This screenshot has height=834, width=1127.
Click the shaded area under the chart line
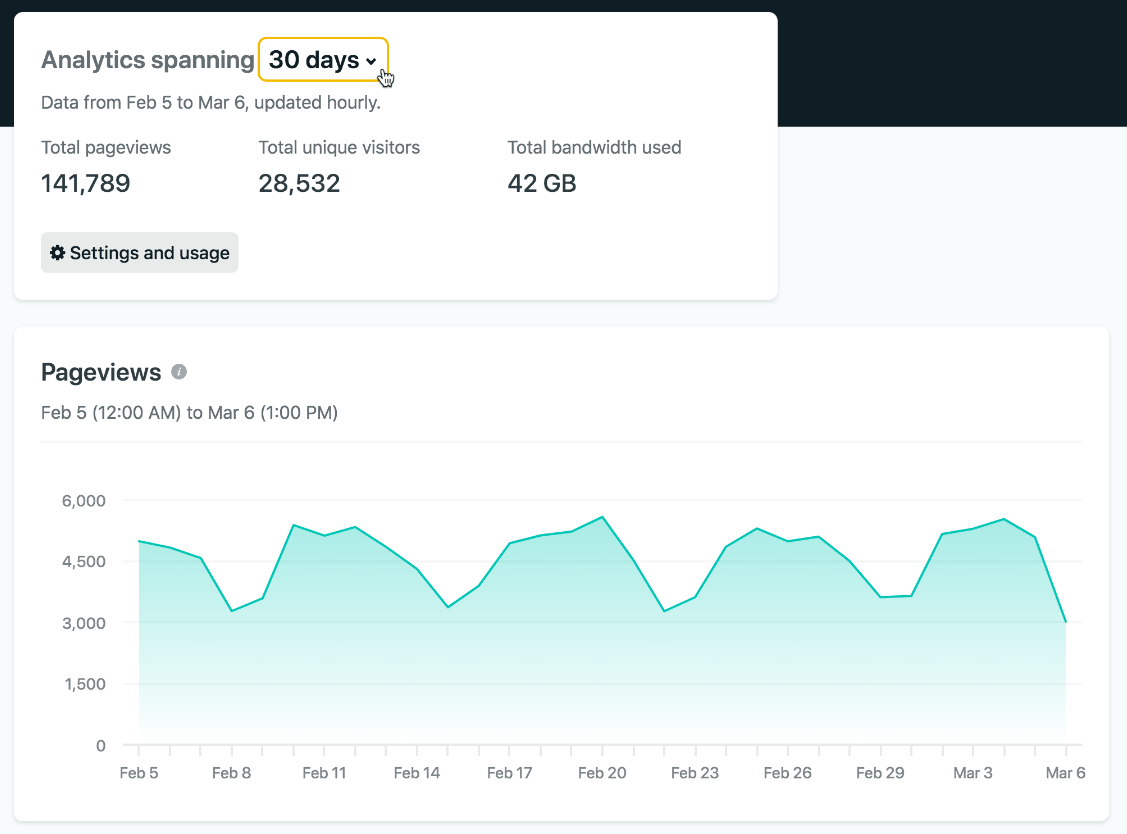pos(600,680)
